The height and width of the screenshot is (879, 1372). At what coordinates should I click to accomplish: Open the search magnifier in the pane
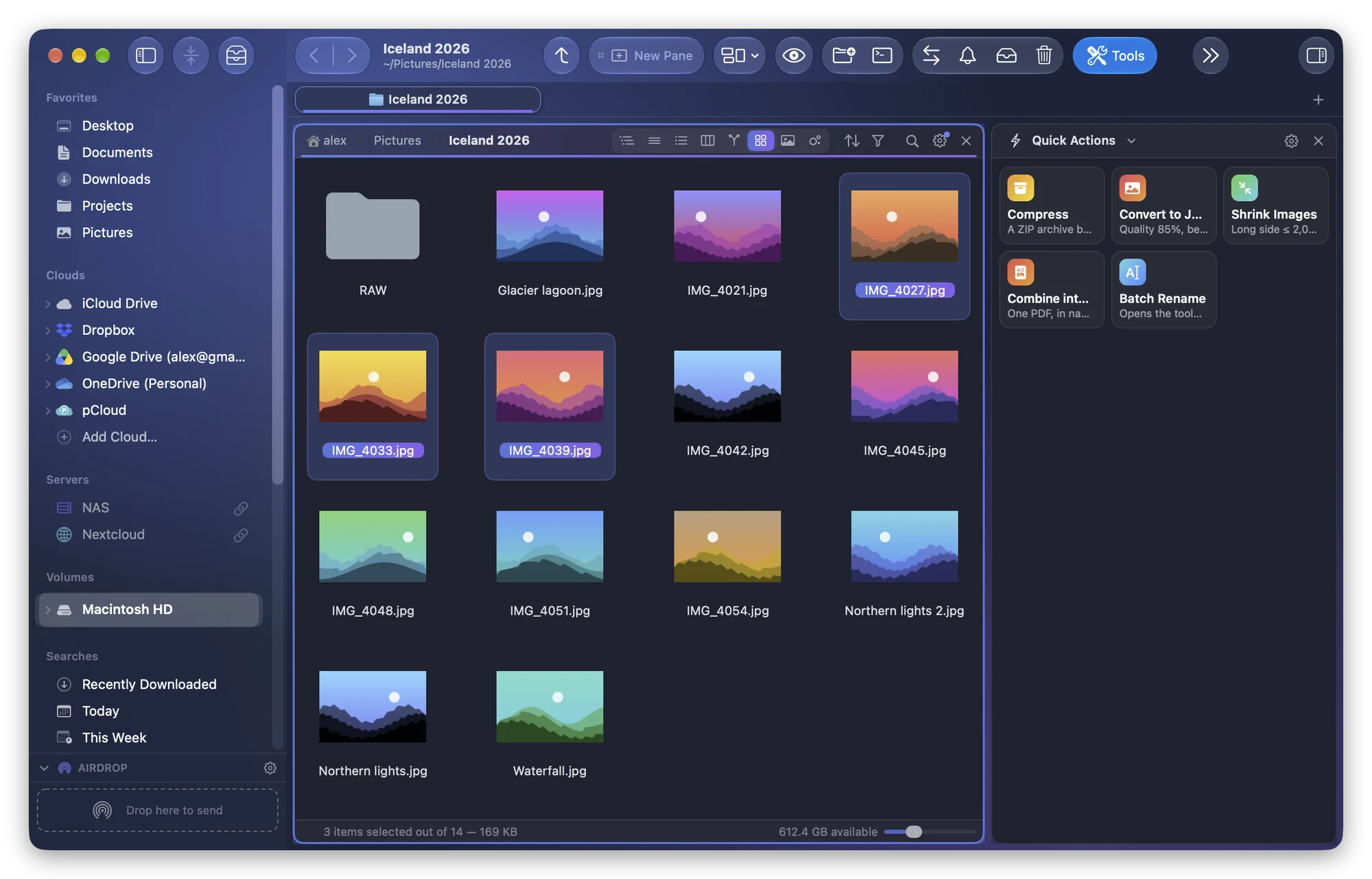click(x=912, y=141)
